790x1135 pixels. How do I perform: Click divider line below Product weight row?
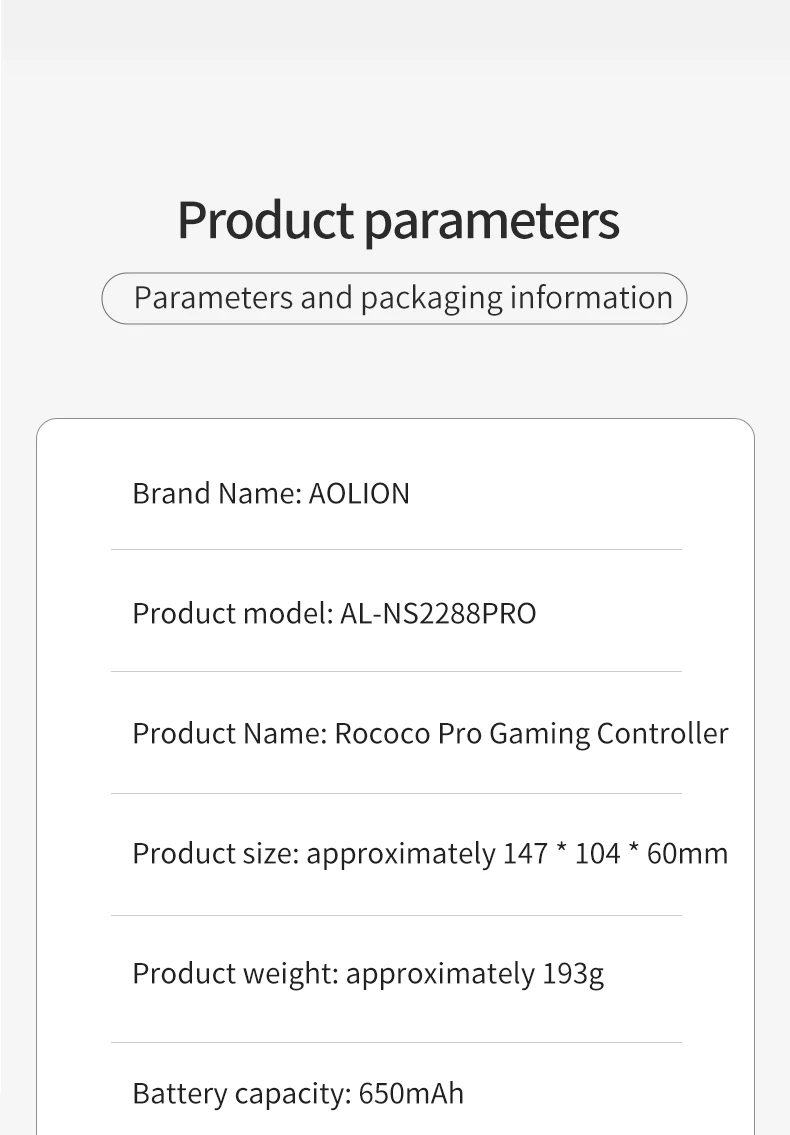point(396,1042)
